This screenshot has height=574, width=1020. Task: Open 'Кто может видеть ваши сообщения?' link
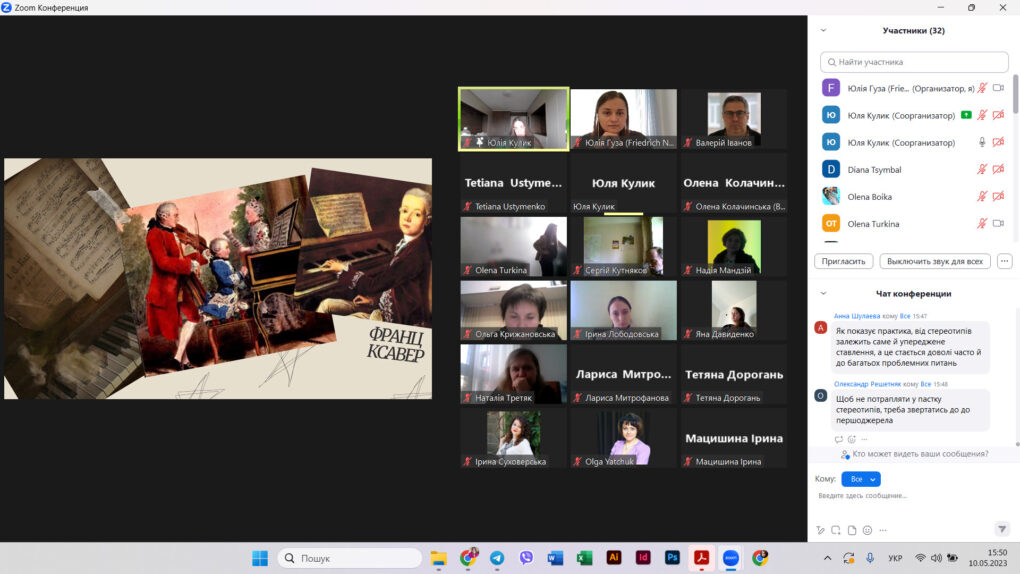(920, 454)
